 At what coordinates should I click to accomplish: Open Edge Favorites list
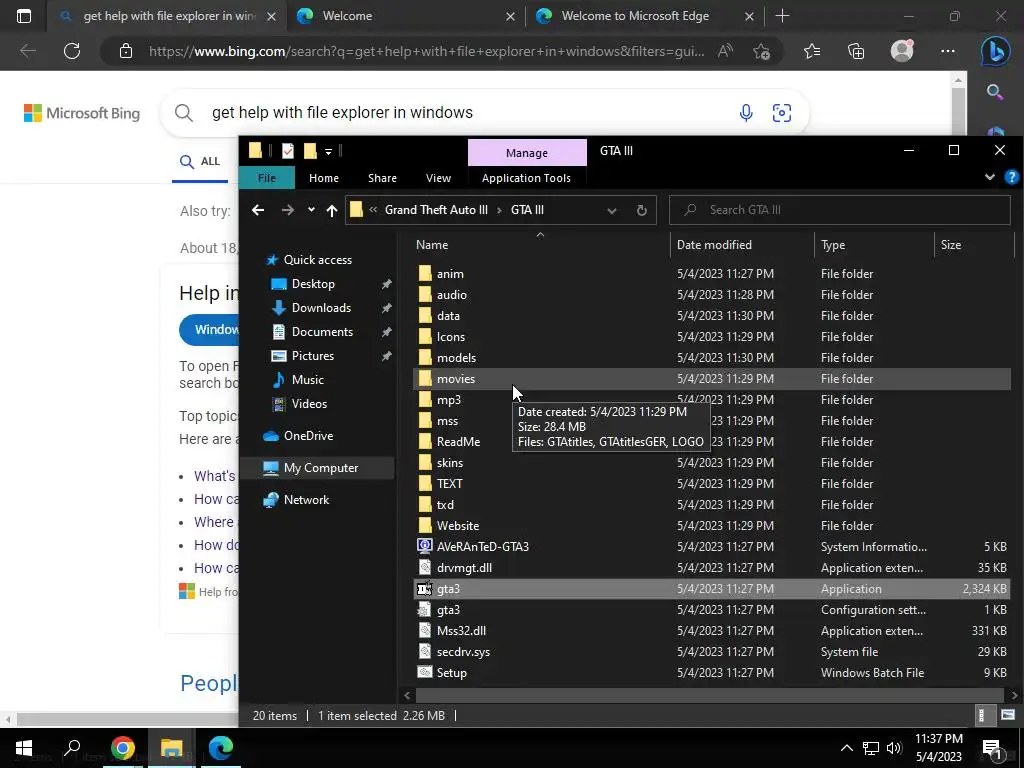[x=812, y=51]
